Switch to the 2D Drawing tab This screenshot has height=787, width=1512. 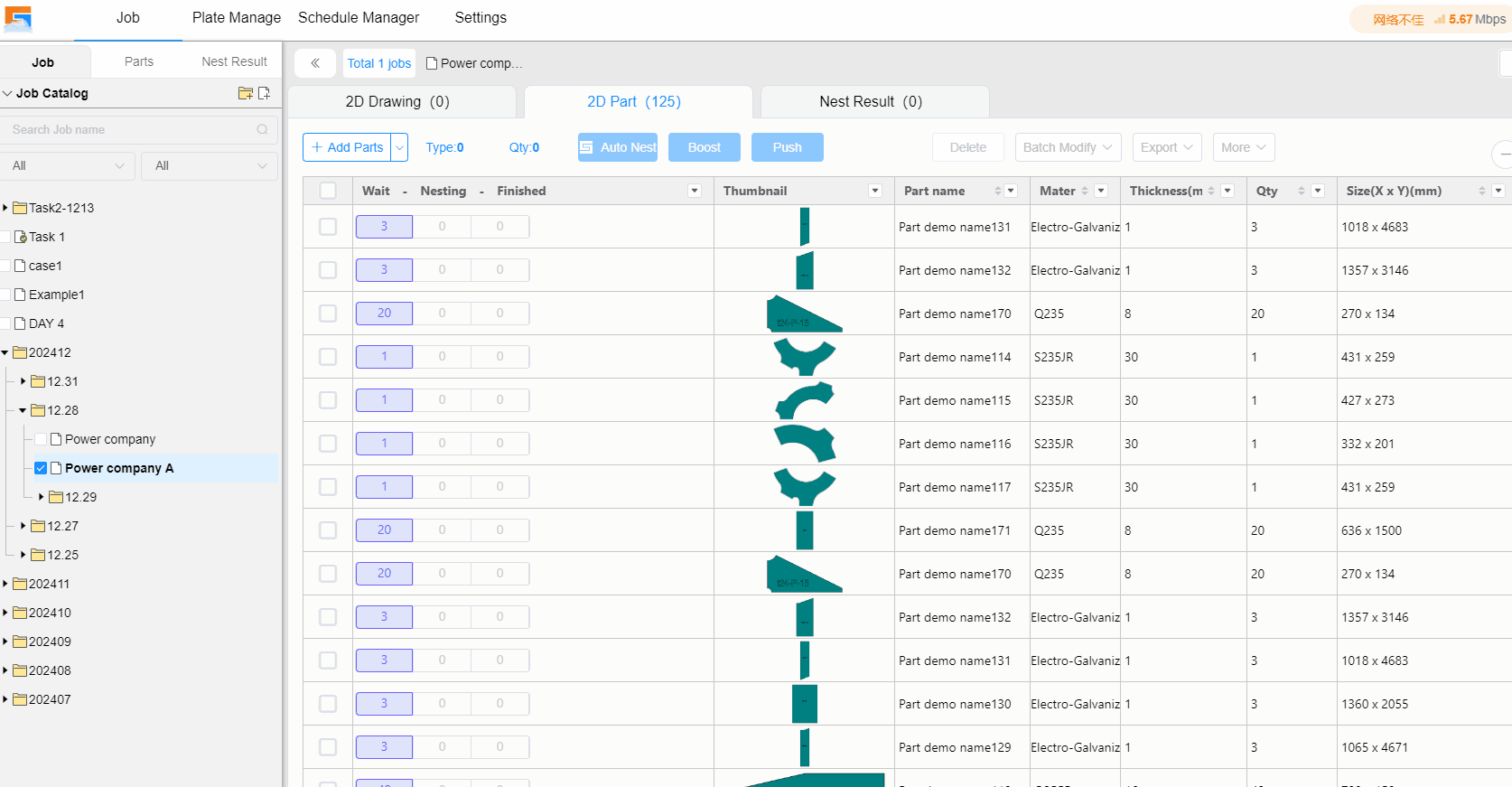pos(397,101)
